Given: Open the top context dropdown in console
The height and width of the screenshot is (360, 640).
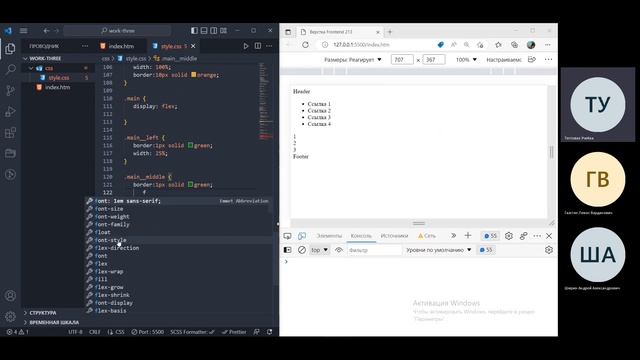Looking at the screenshot, I should tap(320, 250).
